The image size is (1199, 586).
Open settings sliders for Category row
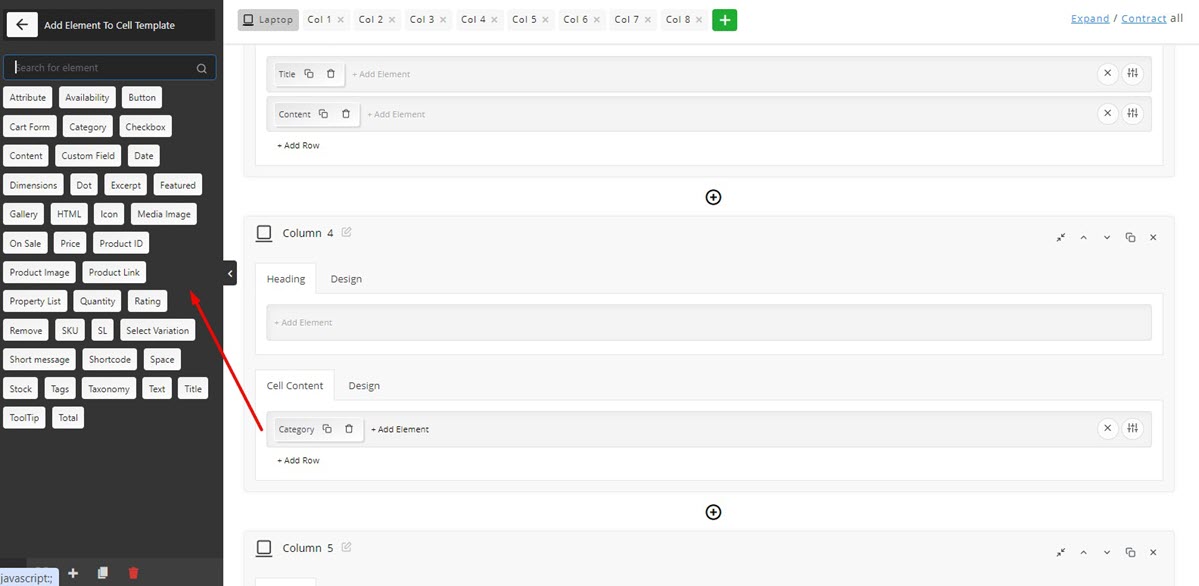(x=1132, y=429)
